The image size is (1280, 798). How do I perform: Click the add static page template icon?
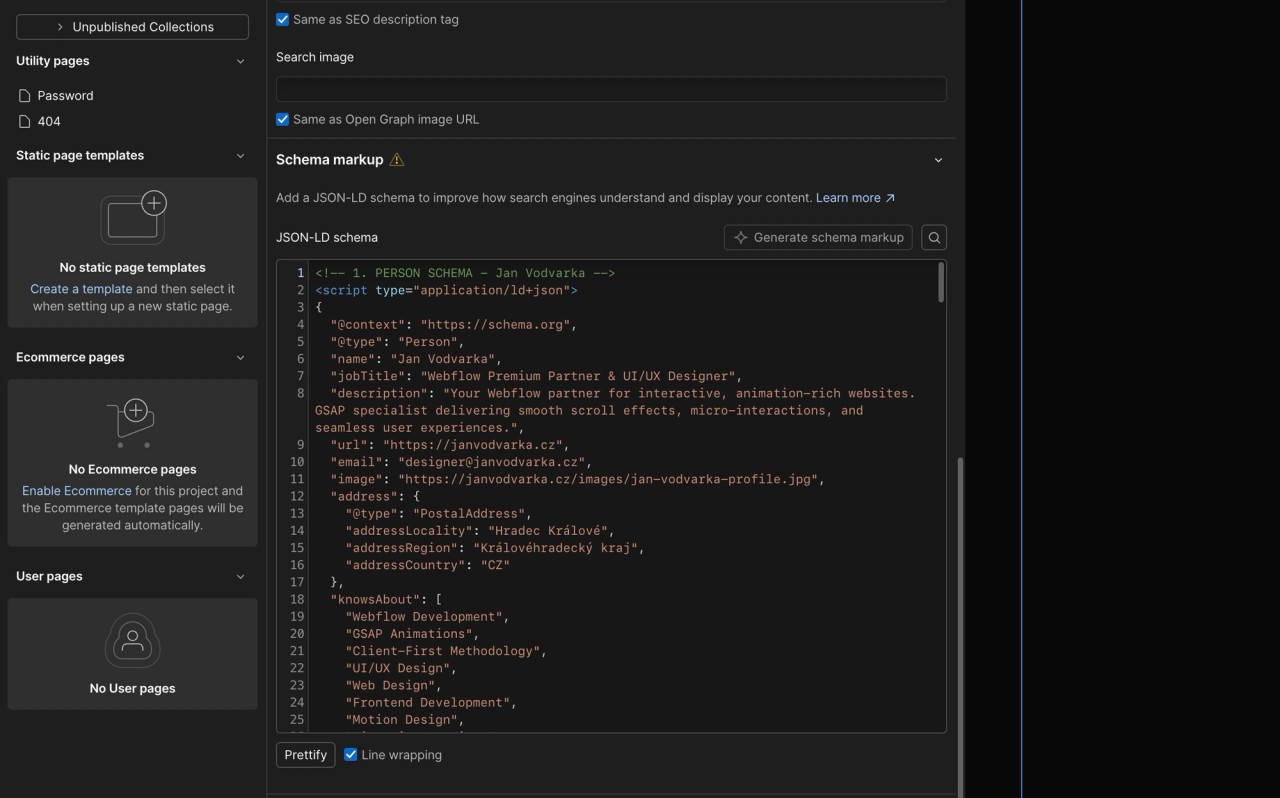pos(133,217)
